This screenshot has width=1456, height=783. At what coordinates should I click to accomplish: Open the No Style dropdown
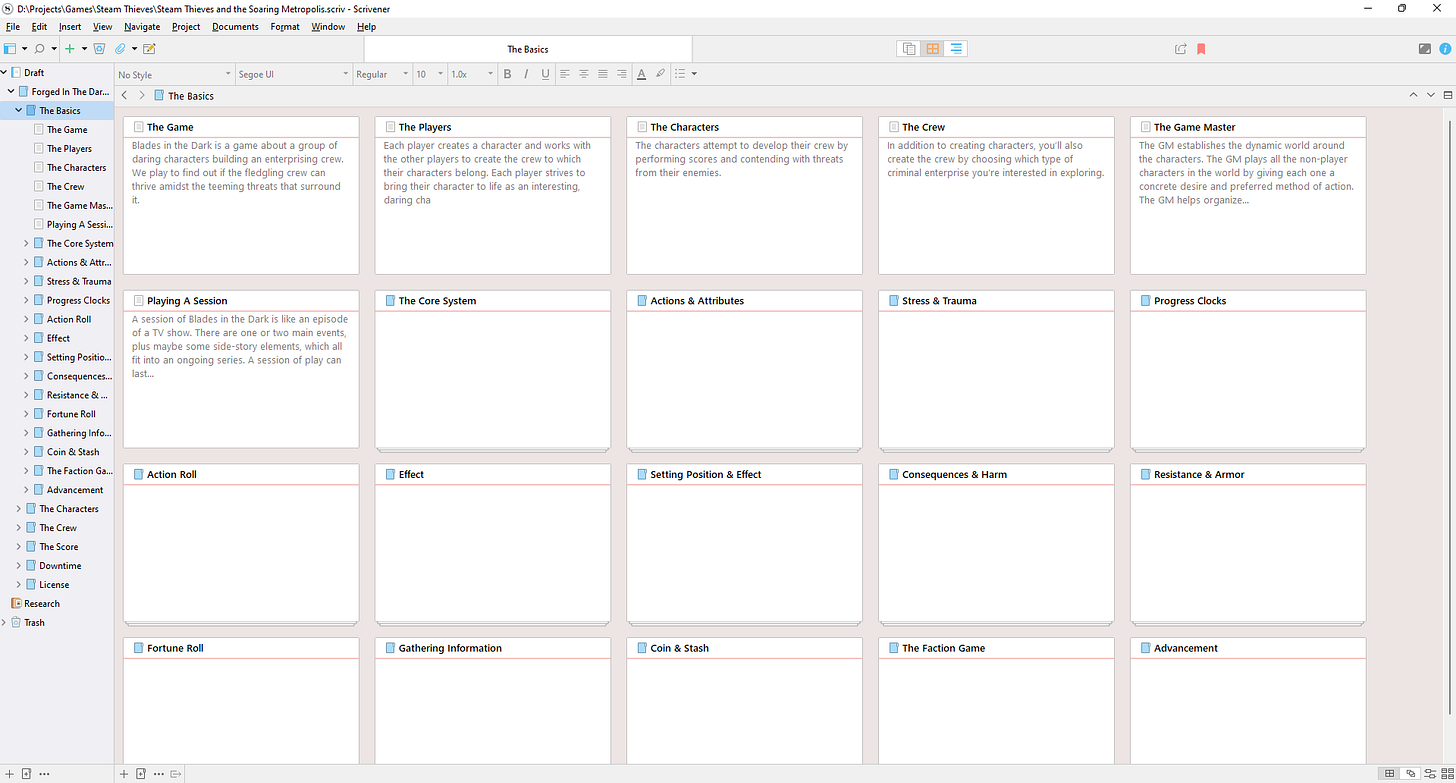(x=175, y=74)
